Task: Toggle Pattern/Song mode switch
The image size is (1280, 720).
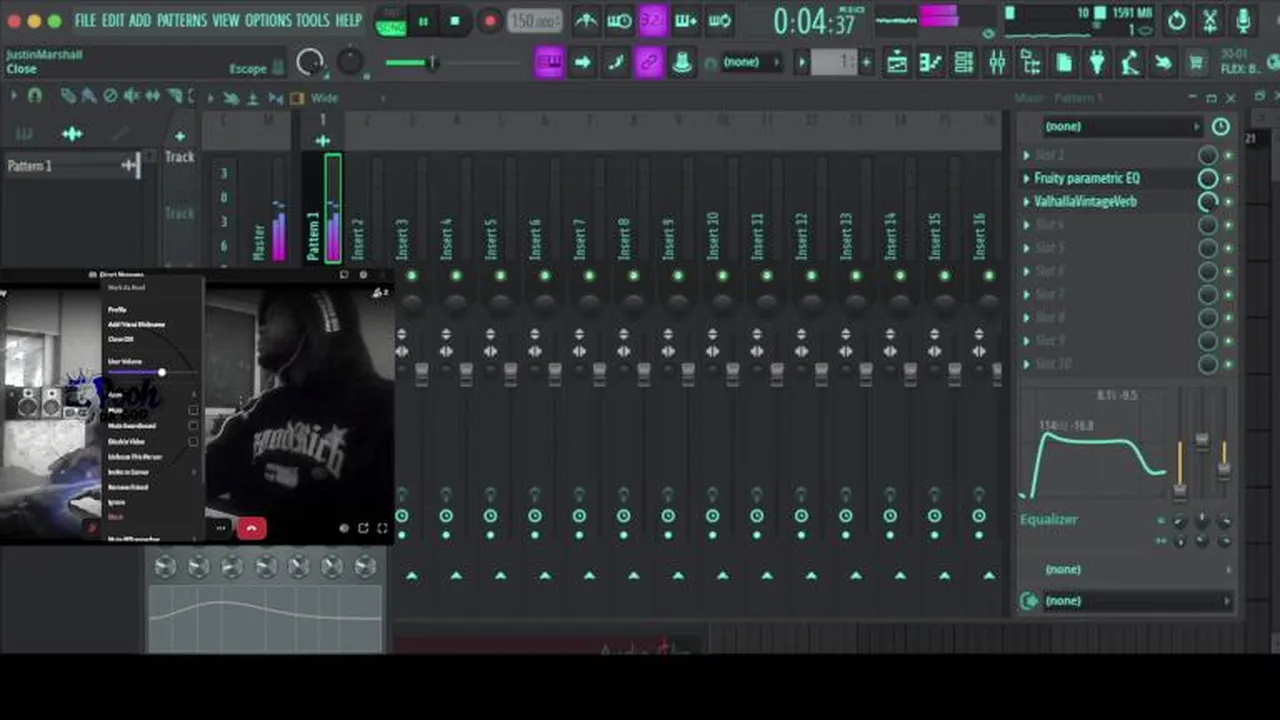Action: (390, 22)
